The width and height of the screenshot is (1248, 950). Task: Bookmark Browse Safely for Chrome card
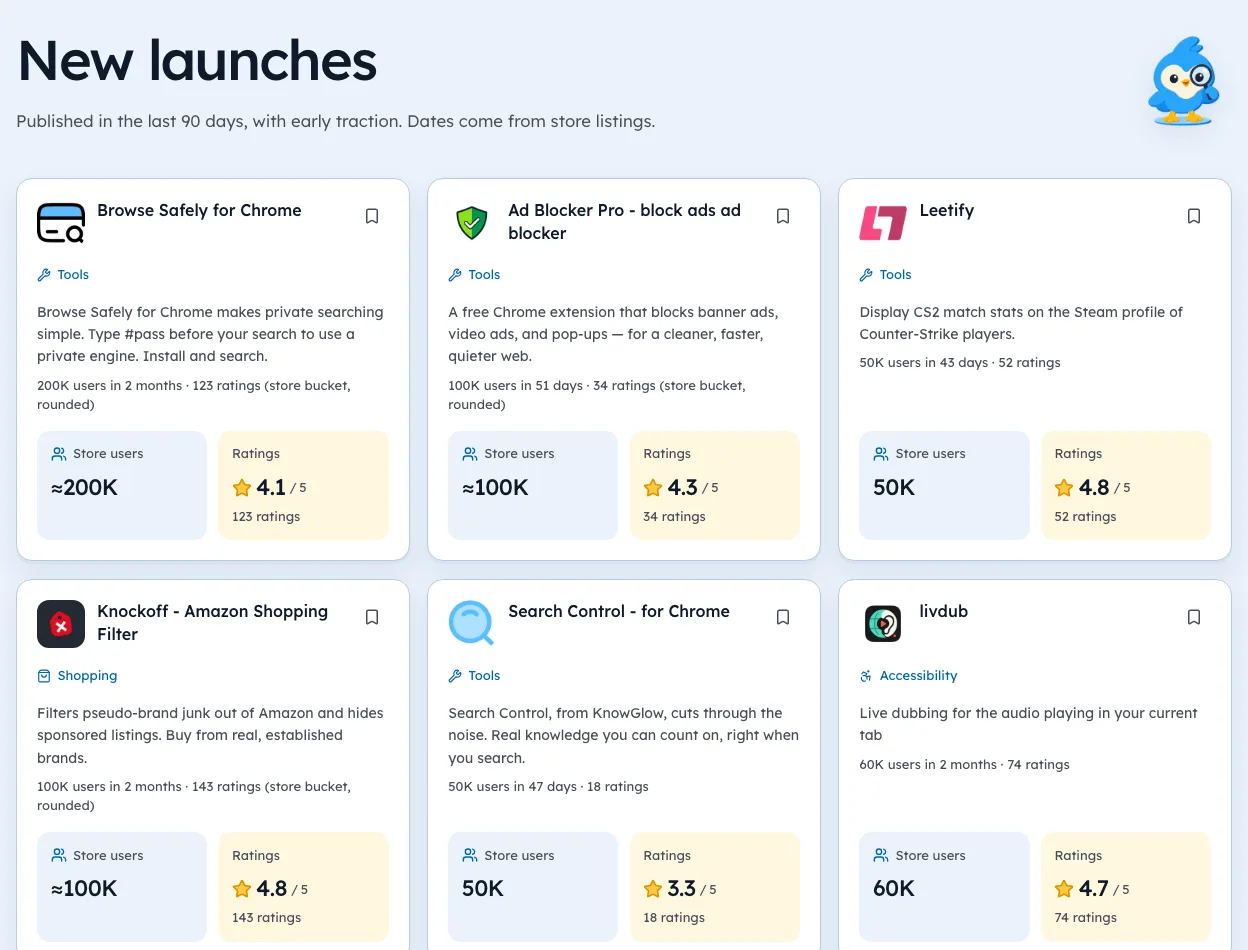pyautogui.click(x=372, y=216)
